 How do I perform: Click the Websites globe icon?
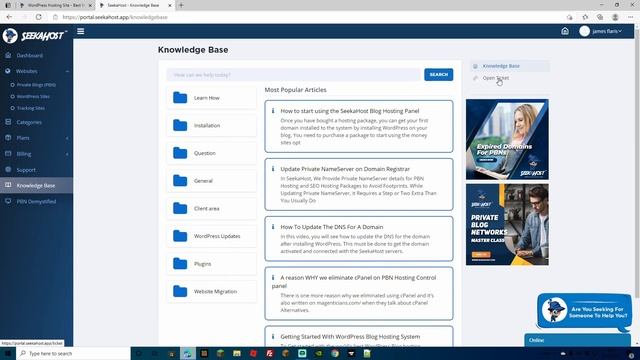8,71
